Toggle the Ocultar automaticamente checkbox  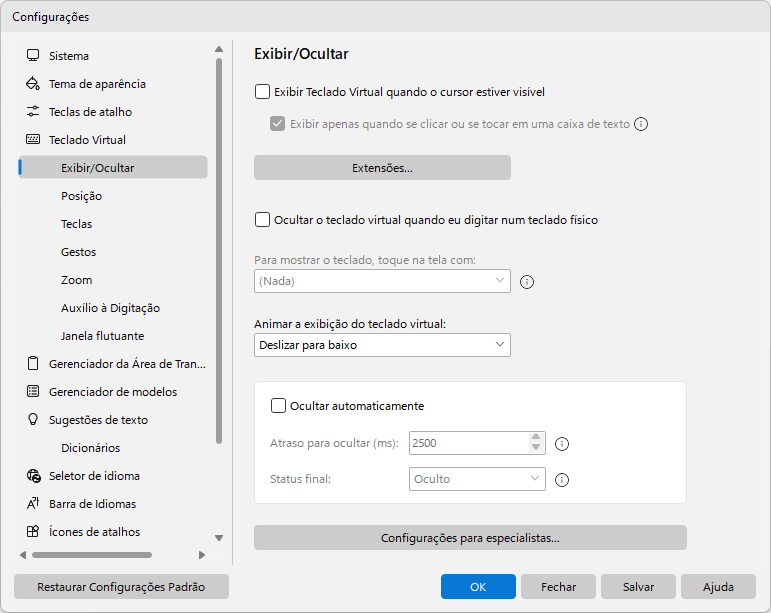278,406
